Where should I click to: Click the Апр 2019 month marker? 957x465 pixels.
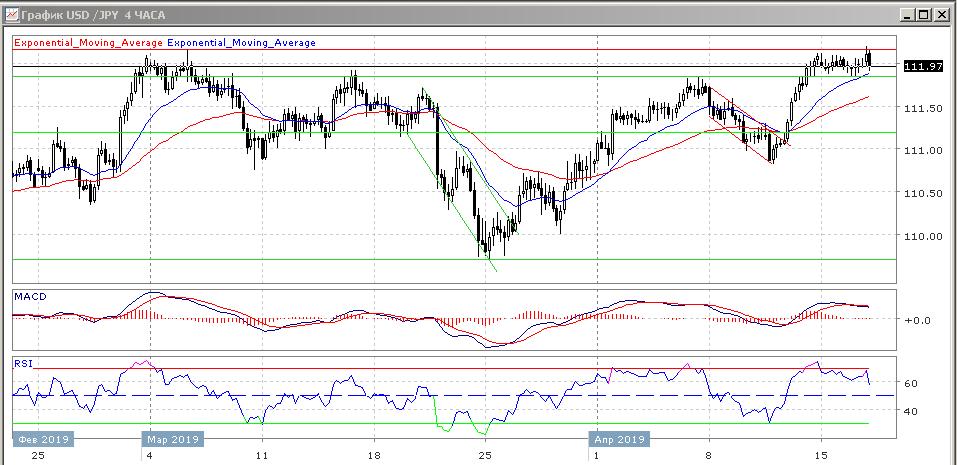click(618, 439)
